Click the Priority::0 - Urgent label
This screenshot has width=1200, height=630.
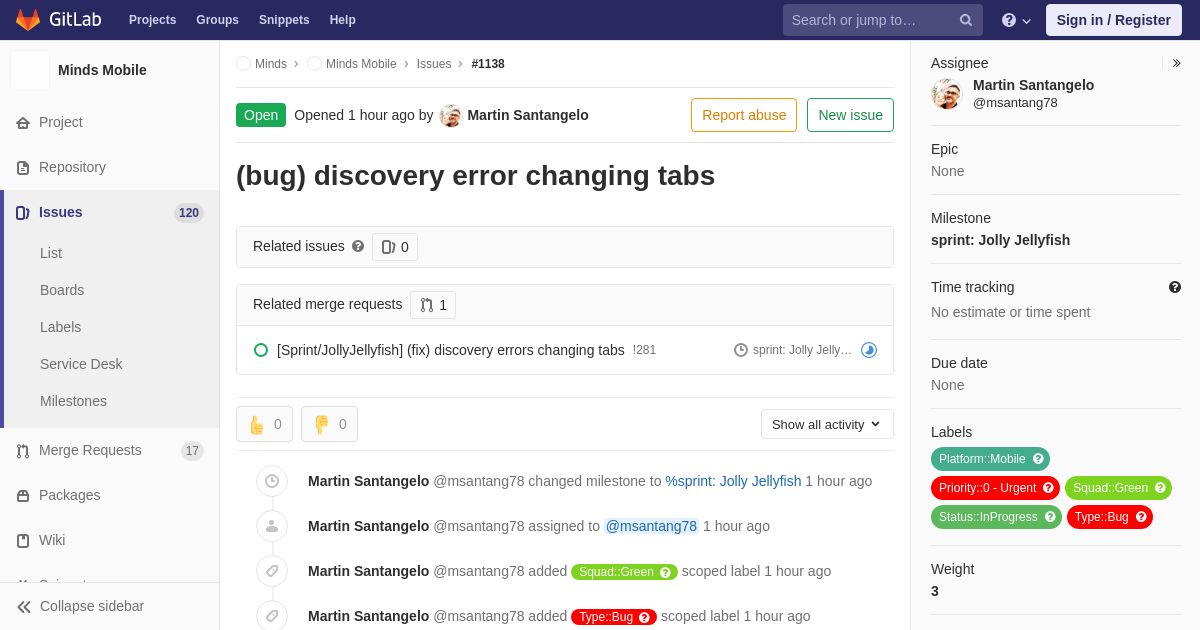click(x=995, y=488)
